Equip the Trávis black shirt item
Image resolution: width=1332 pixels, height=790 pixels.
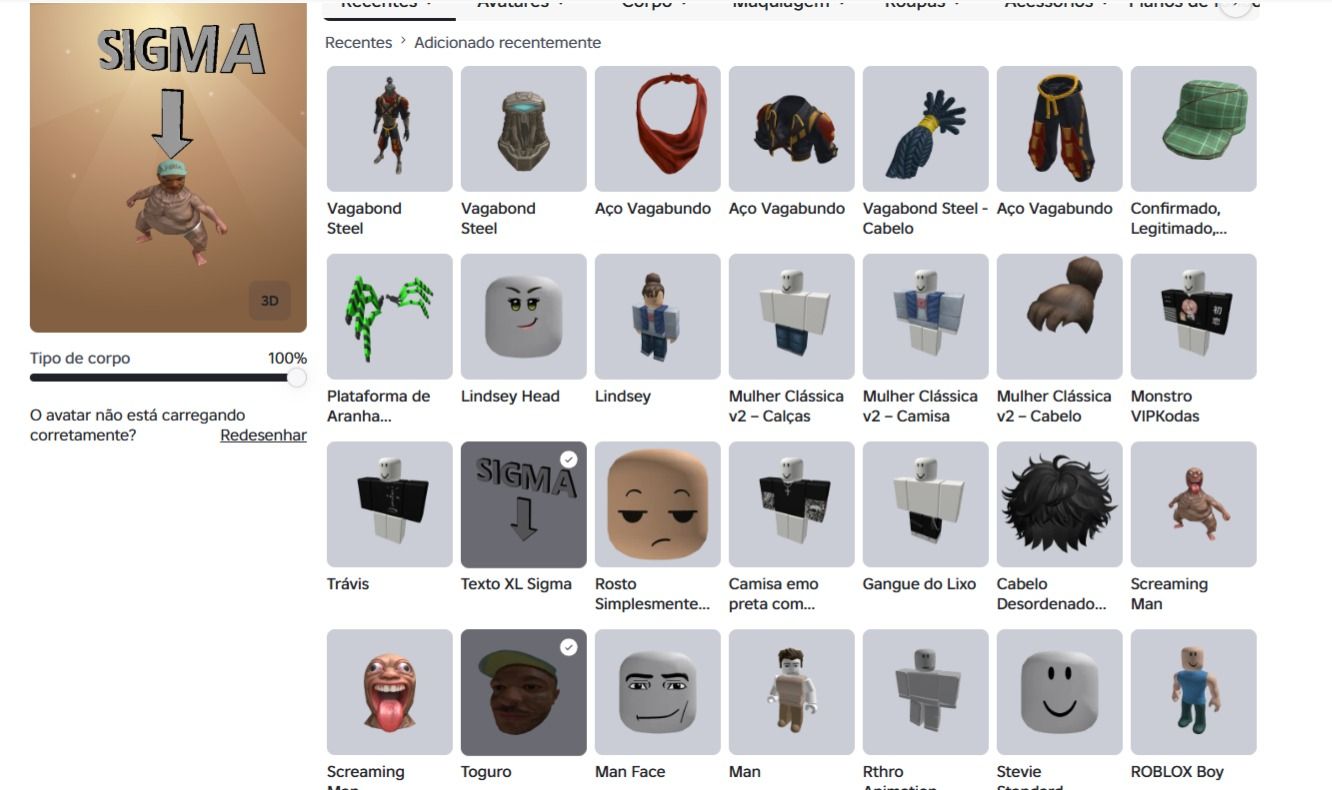tap(390, 505)
